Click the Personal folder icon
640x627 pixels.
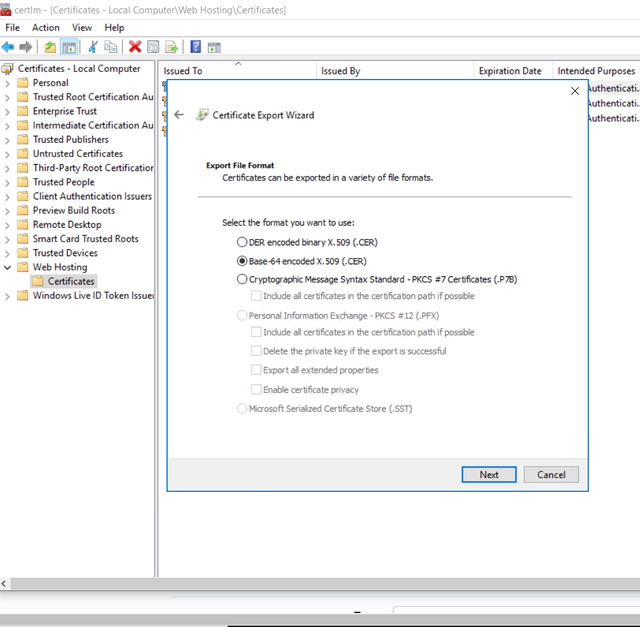pos(23,83)
